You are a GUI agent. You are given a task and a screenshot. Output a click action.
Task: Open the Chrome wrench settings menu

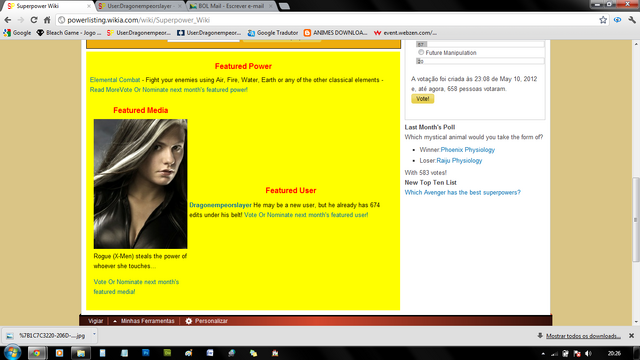pos(632,20)
